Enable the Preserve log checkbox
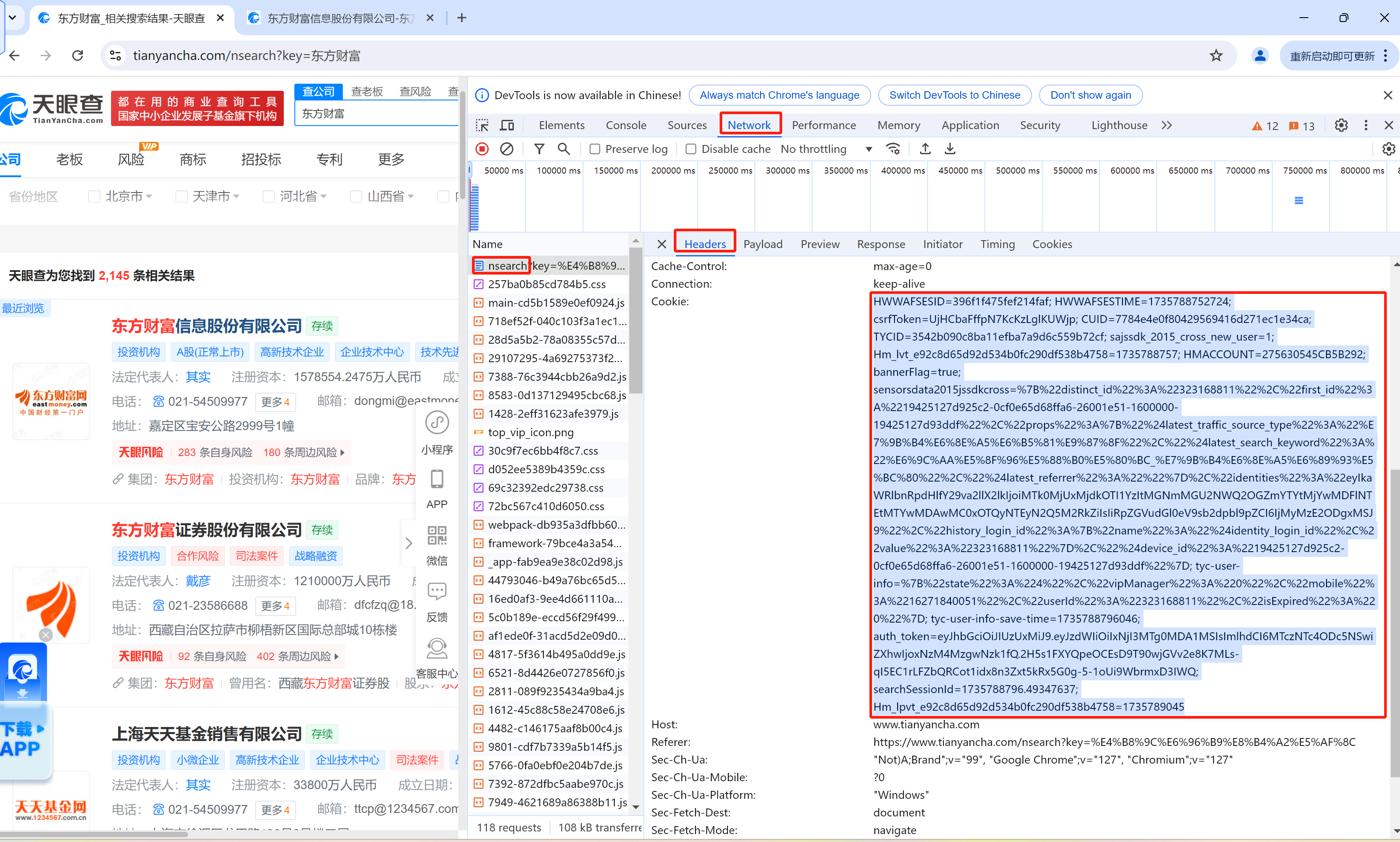 point(595,149)
